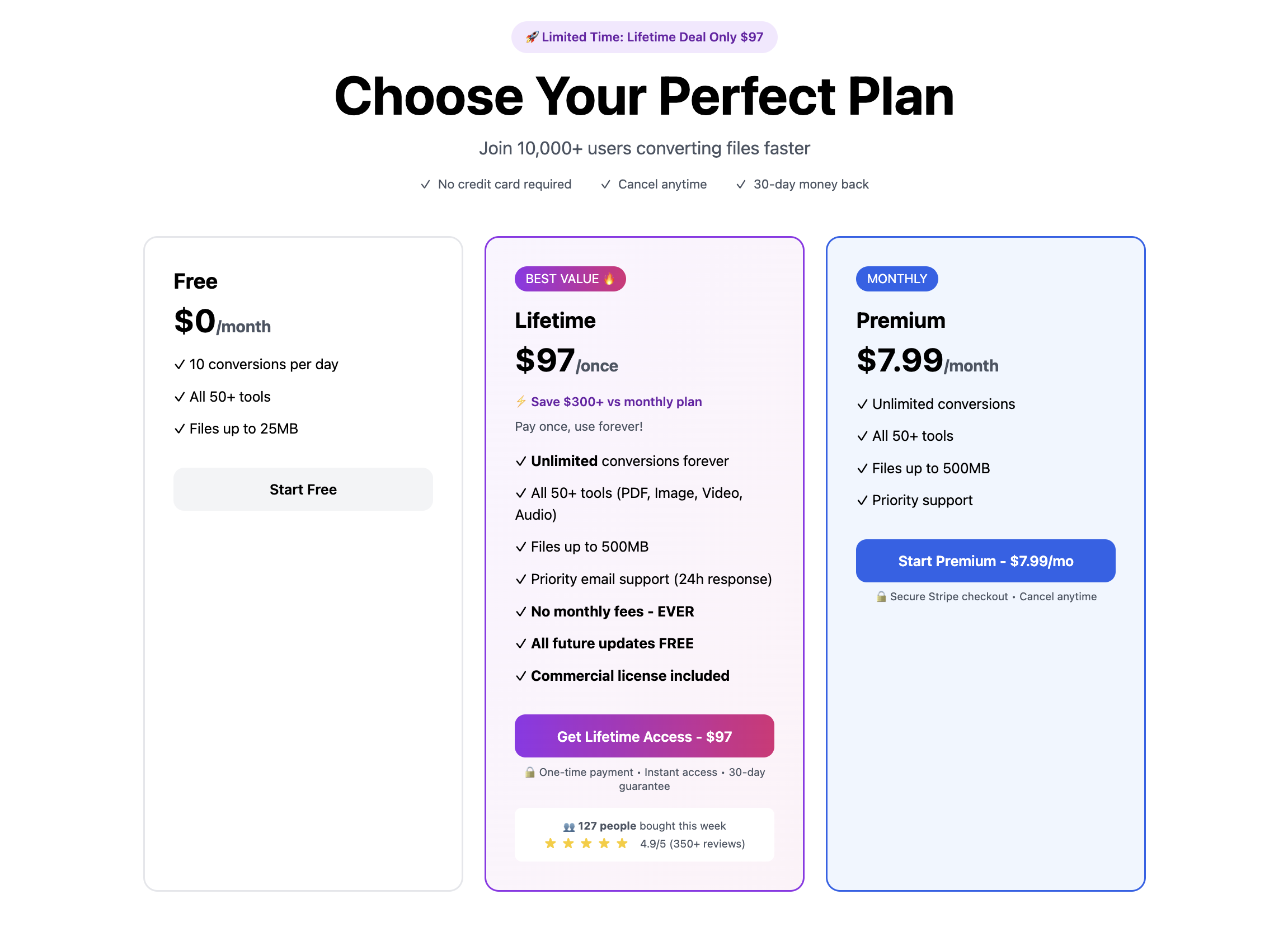
Task: Click the Start Free button
Action: [x=303, y=489]
